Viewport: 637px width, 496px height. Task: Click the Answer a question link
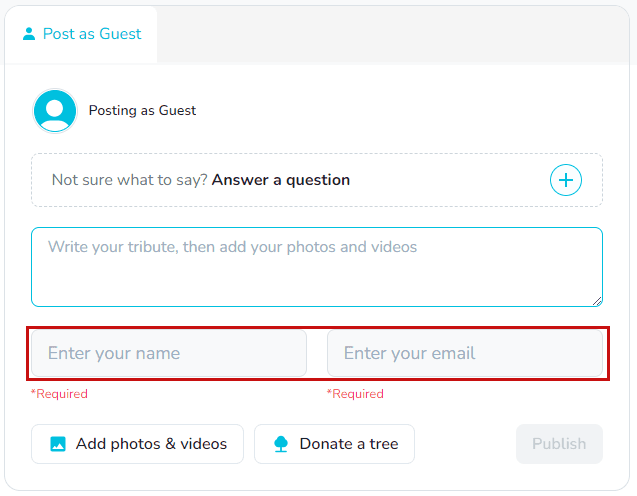pyautogui.click(x=281, y=180)
